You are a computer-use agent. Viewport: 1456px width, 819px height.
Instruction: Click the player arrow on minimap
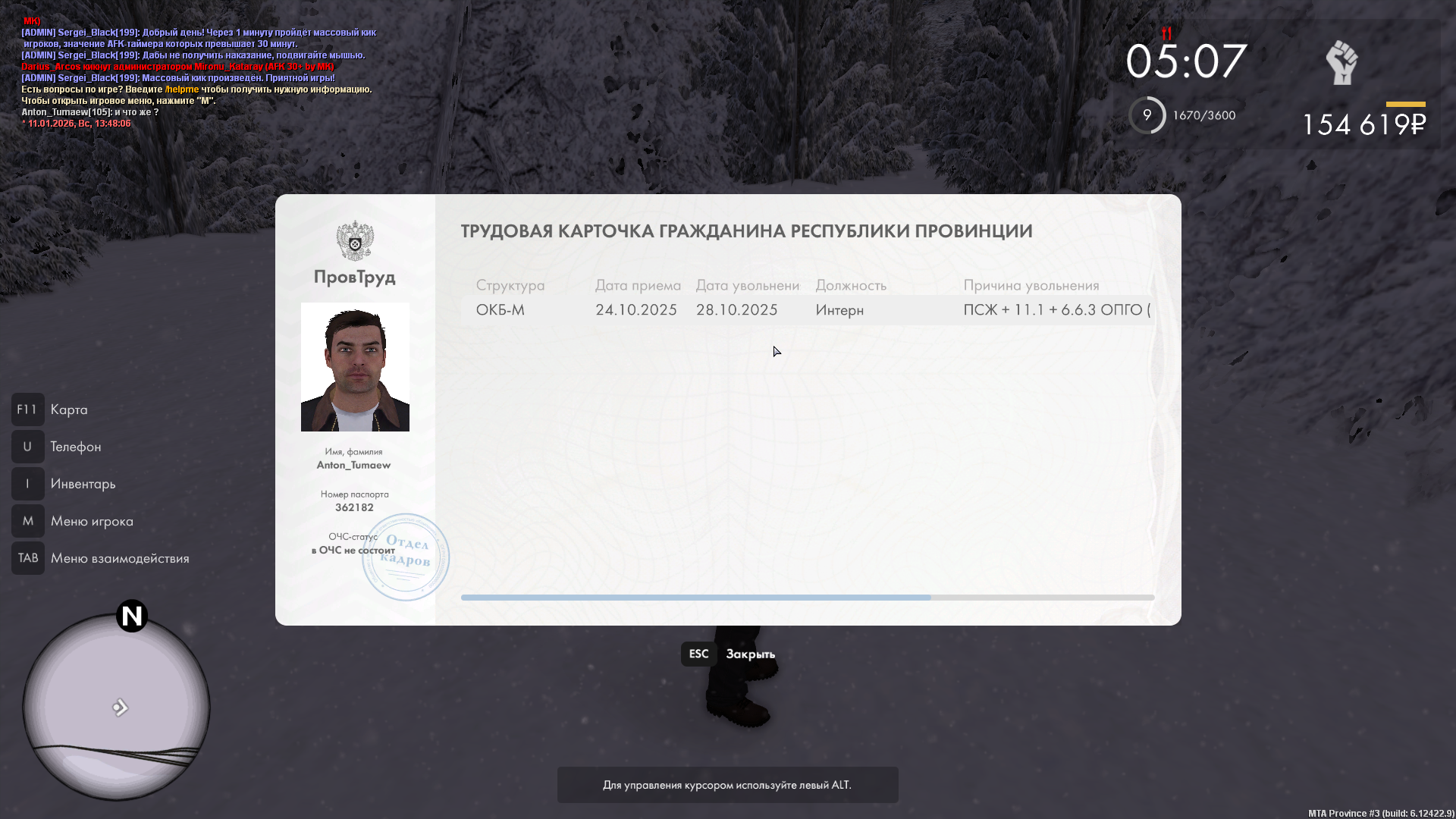(x=120, y=708)
